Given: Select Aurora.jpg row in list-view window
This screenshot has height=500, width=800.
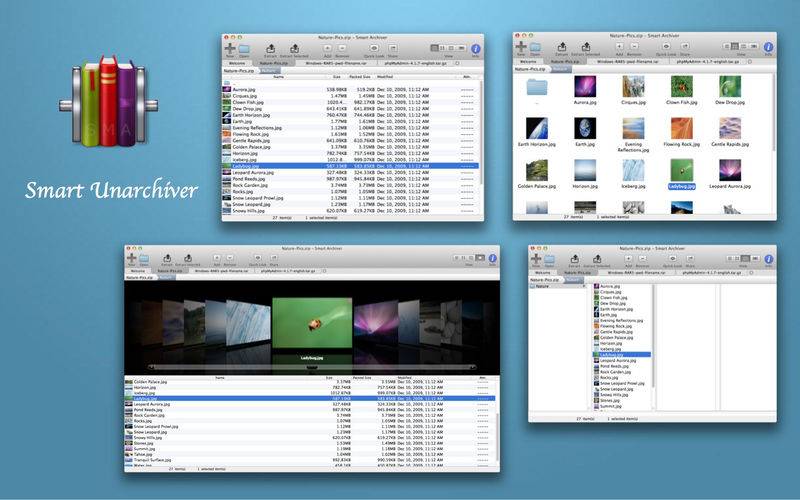Looking at the screenshot, I should [350, 89].
